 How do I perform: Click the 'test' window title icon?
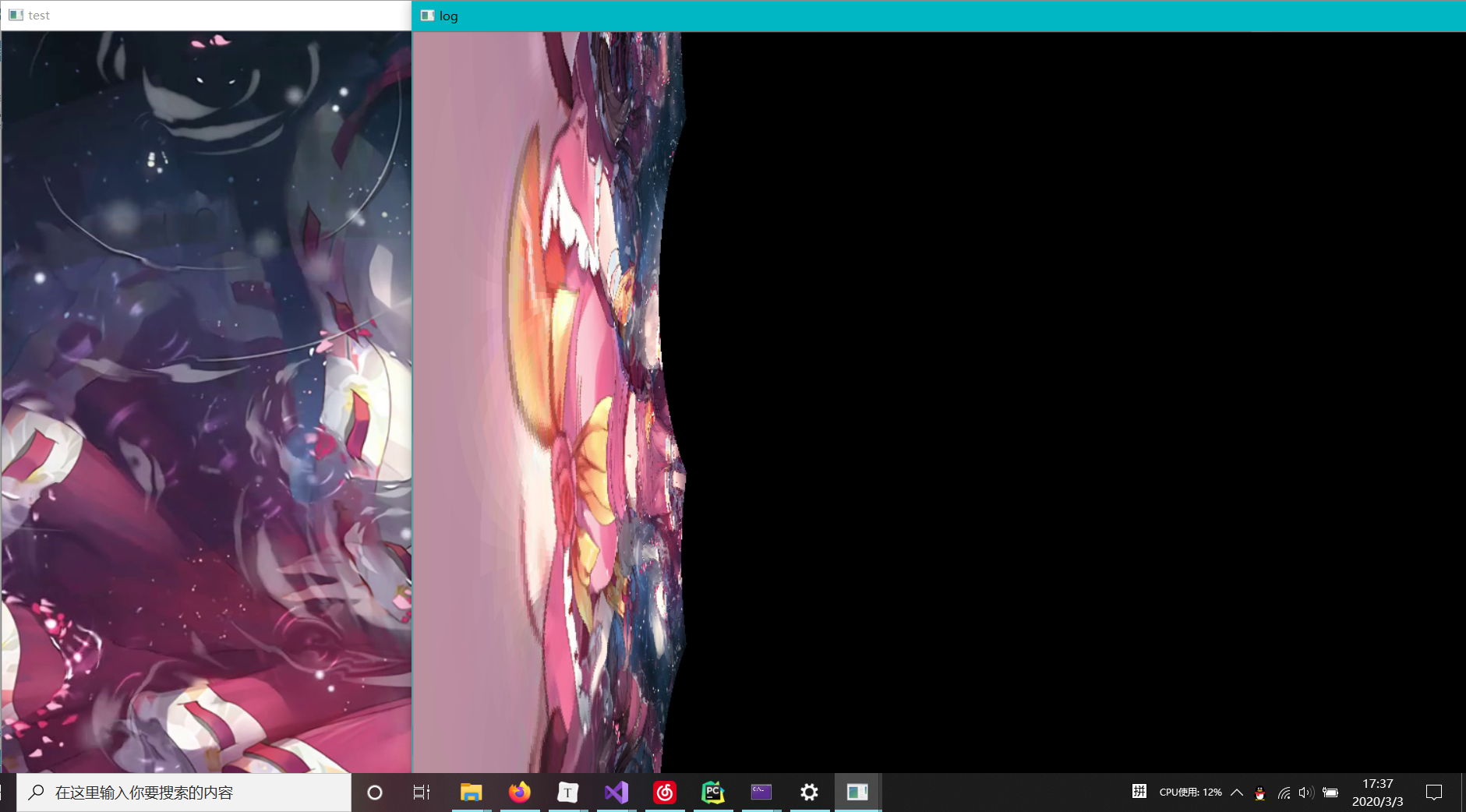coord(16,15)
